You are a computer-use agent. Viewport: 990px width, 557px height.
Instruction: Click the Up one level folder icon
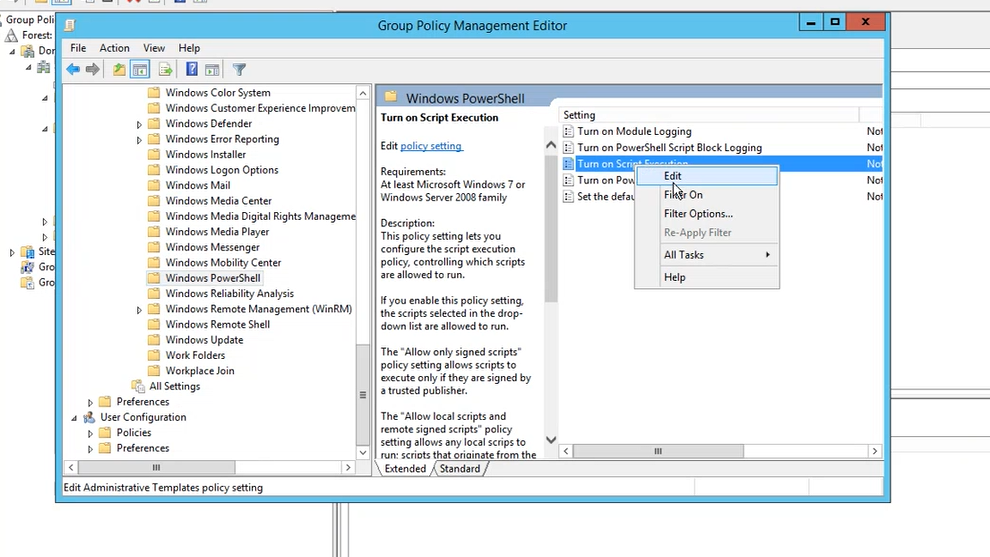(119, 69)
